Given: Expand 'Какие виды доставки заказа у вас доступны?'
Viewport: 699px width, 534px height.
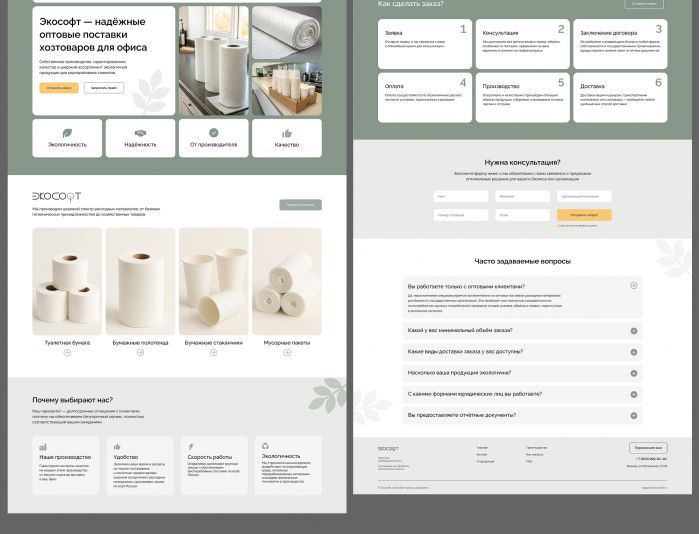Looking at the screenshot, I should point(633,352).
